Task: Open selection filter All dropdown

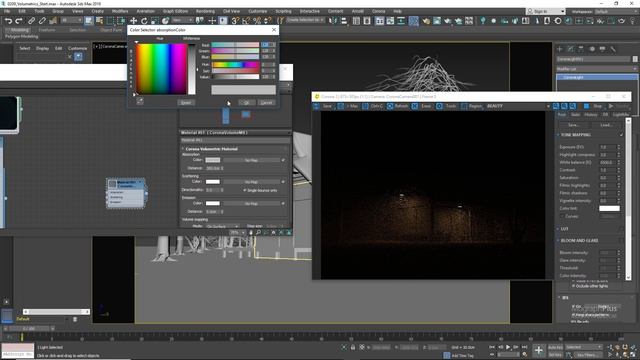Action: point(71,20)
